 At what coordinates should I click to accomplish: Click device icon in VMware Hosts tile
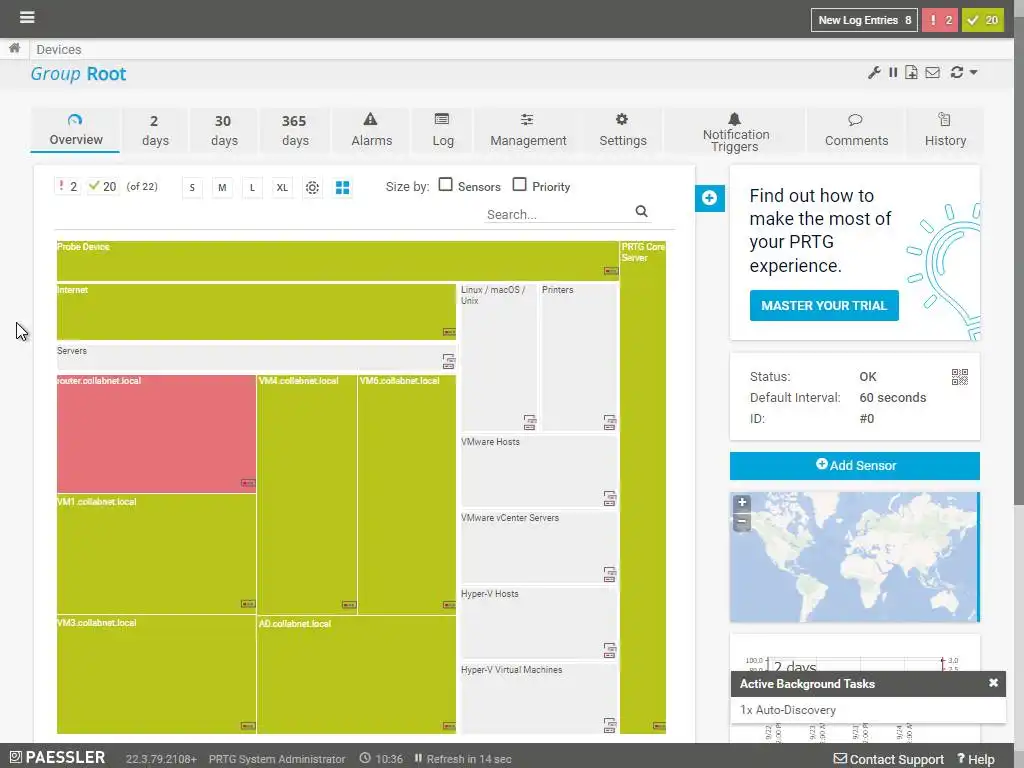[x=609, y=498]
